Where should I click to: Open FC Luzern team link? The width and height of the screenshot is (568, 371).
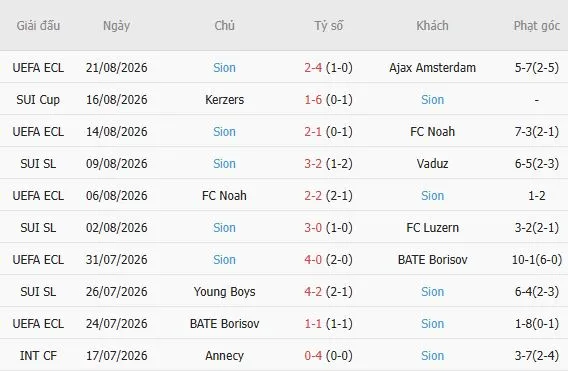point(432,228)
